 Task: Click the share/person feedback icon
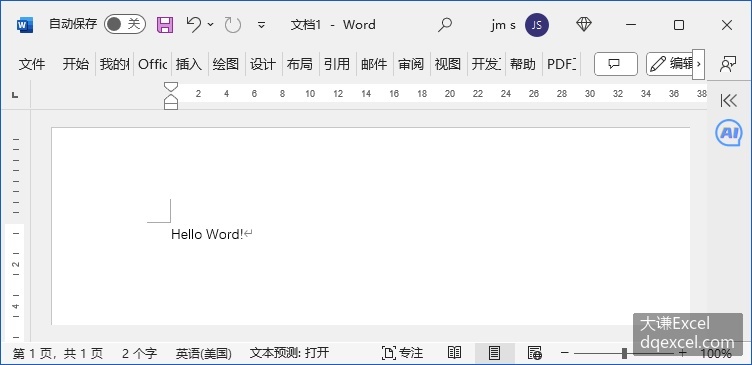728,64
